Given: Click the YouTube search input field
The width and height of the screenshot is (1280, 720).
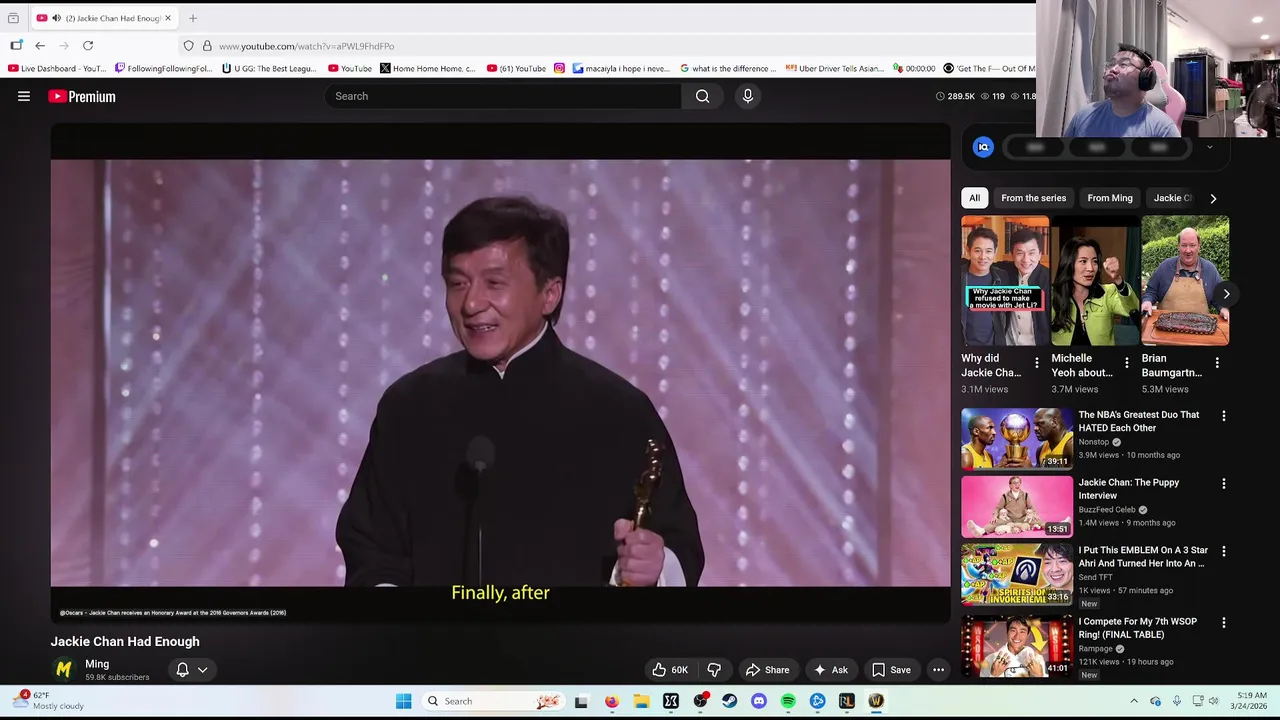Looking at the screenshot, I should [503, 96].
